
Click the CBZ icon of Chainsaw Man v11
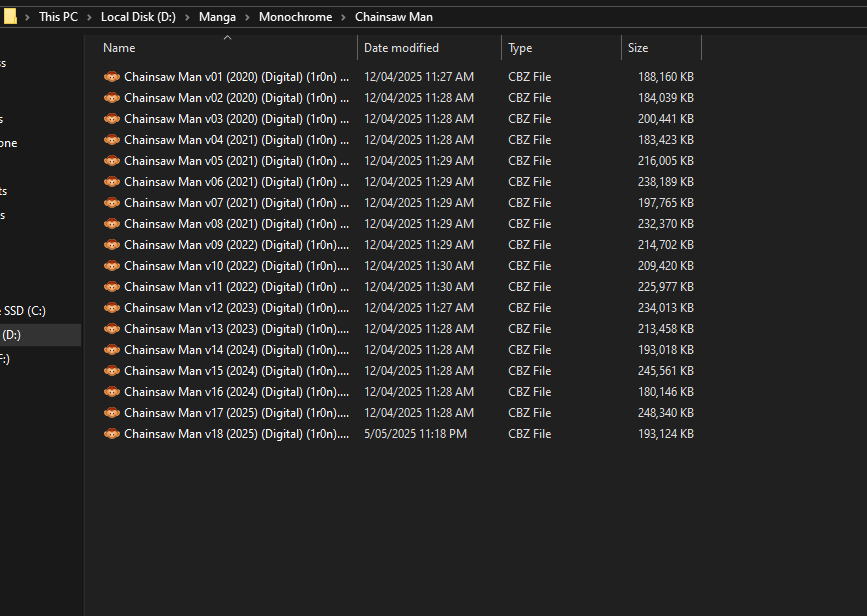pyautogui.click(x=112, y=287)
